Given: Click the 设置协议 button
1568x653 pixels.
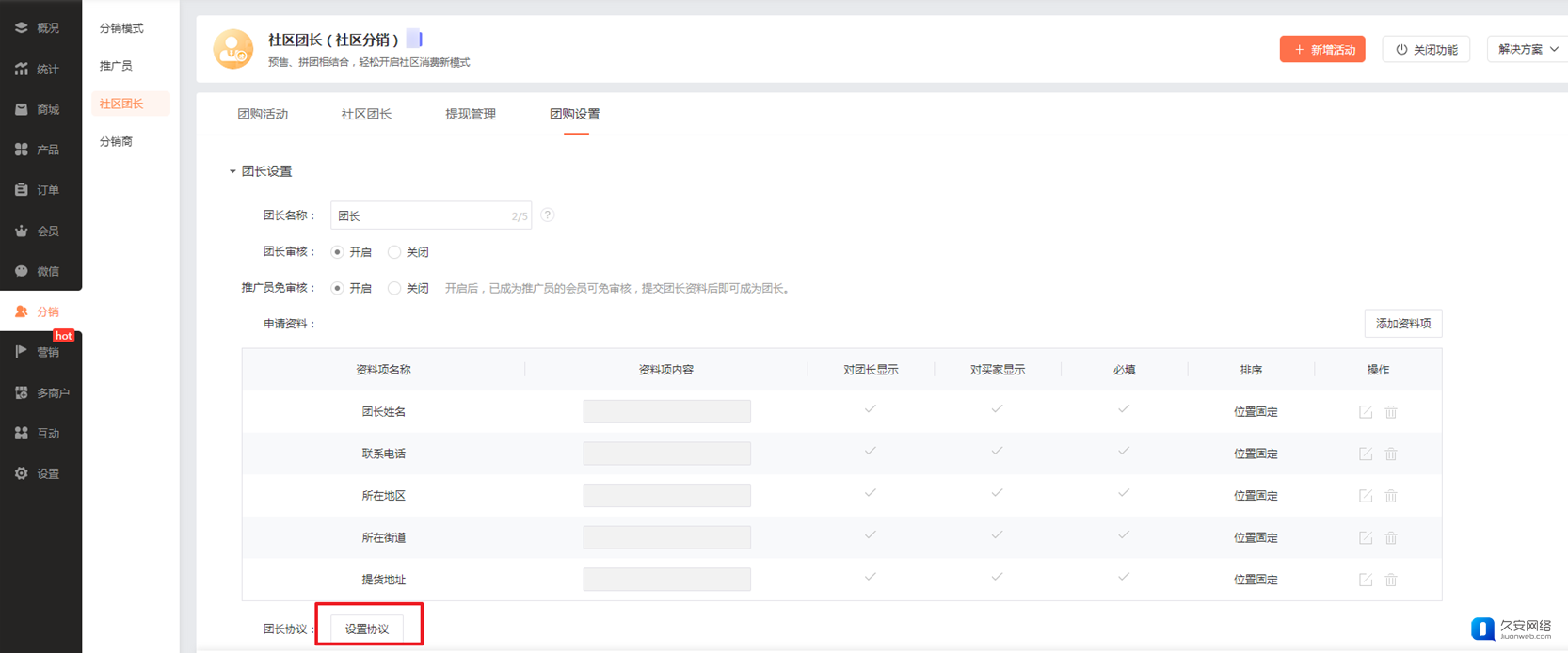Looking at the screenshot, I should click(367, 629).
